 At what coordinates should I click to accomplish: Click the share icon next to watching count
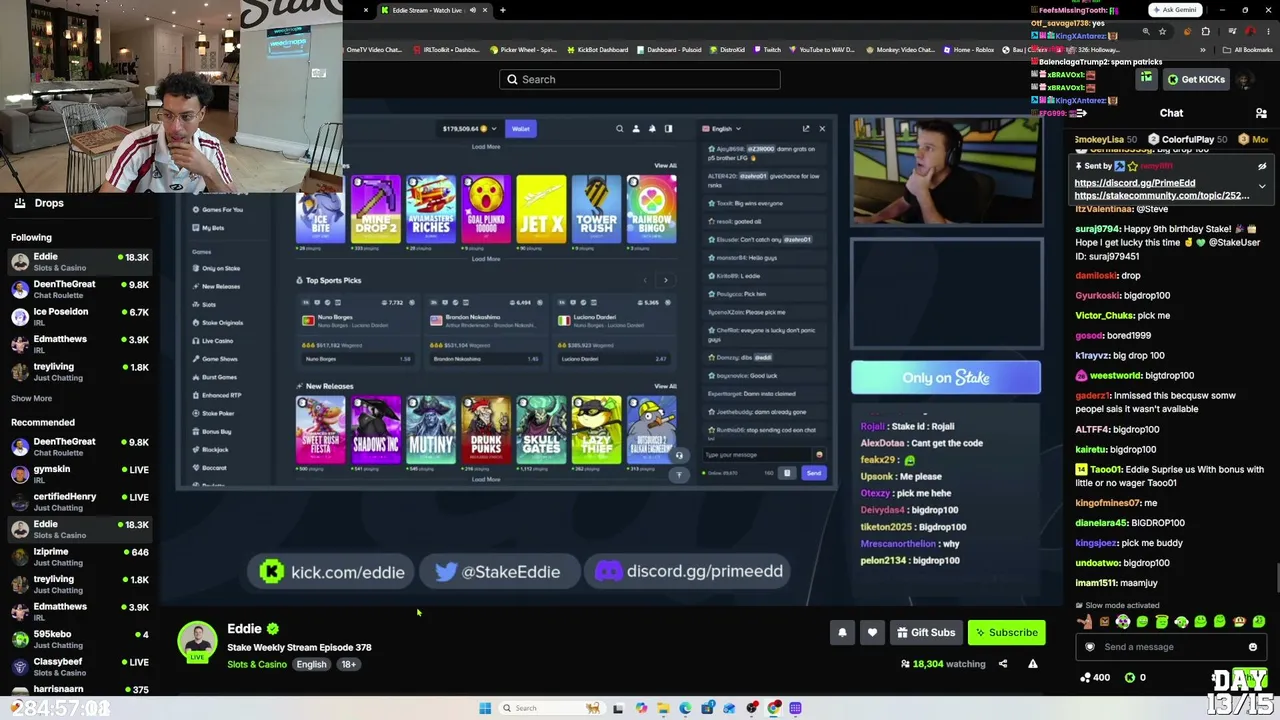tap(1003, 663)
